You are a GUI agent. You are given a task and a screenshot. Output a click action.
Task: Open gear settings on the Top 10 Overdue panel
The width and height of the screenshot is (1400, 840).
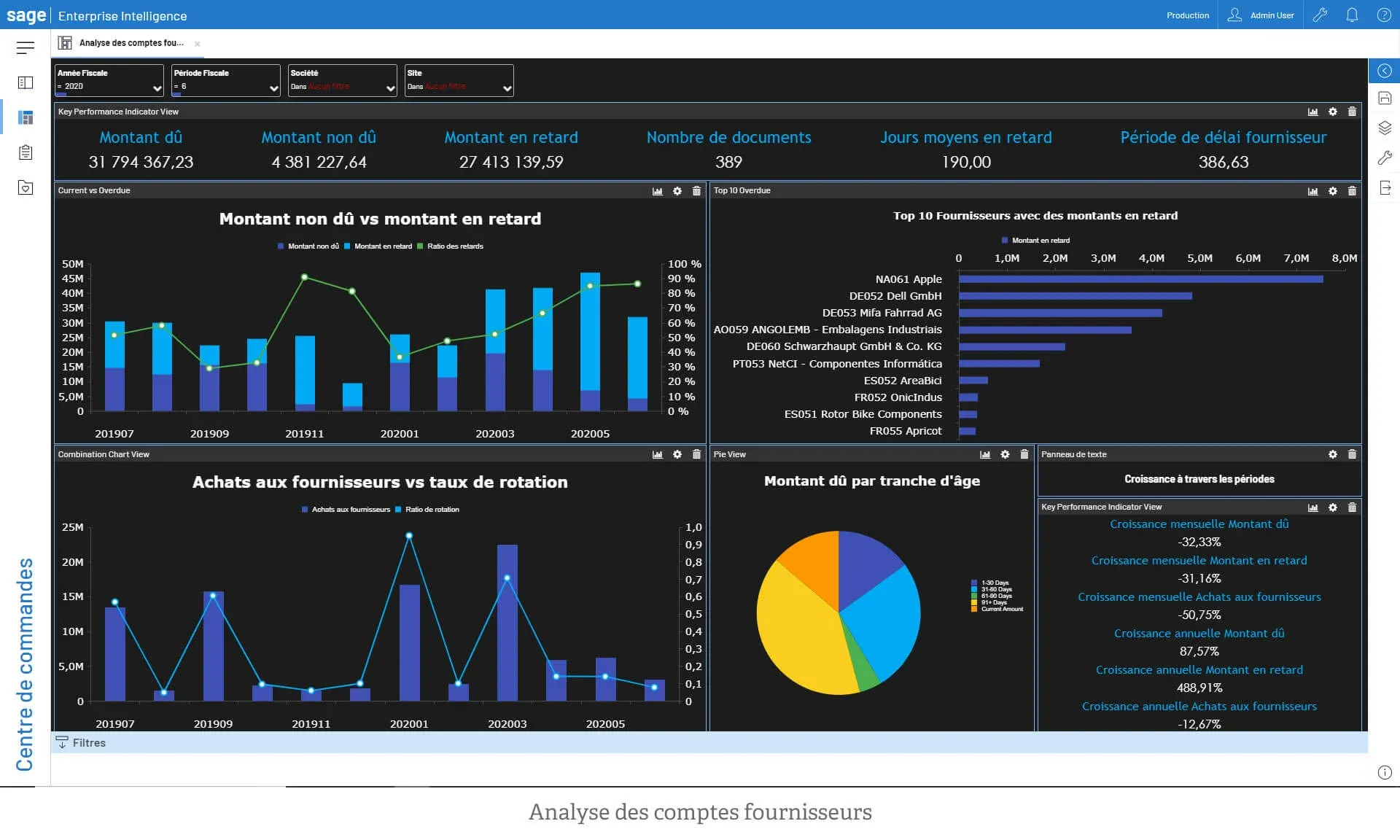[x=1333, y=190]
